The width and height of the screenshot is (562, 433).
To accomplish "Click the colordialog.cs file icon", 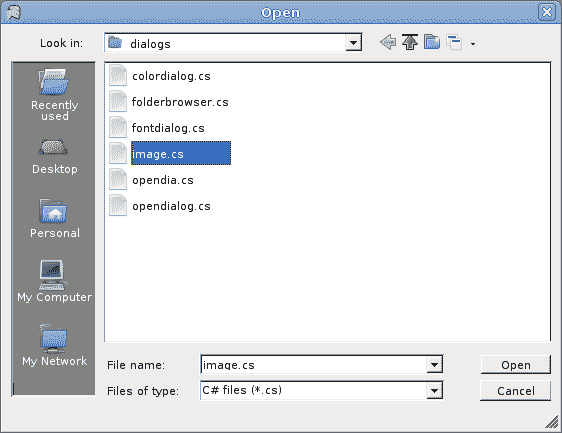I will [118, 75].
